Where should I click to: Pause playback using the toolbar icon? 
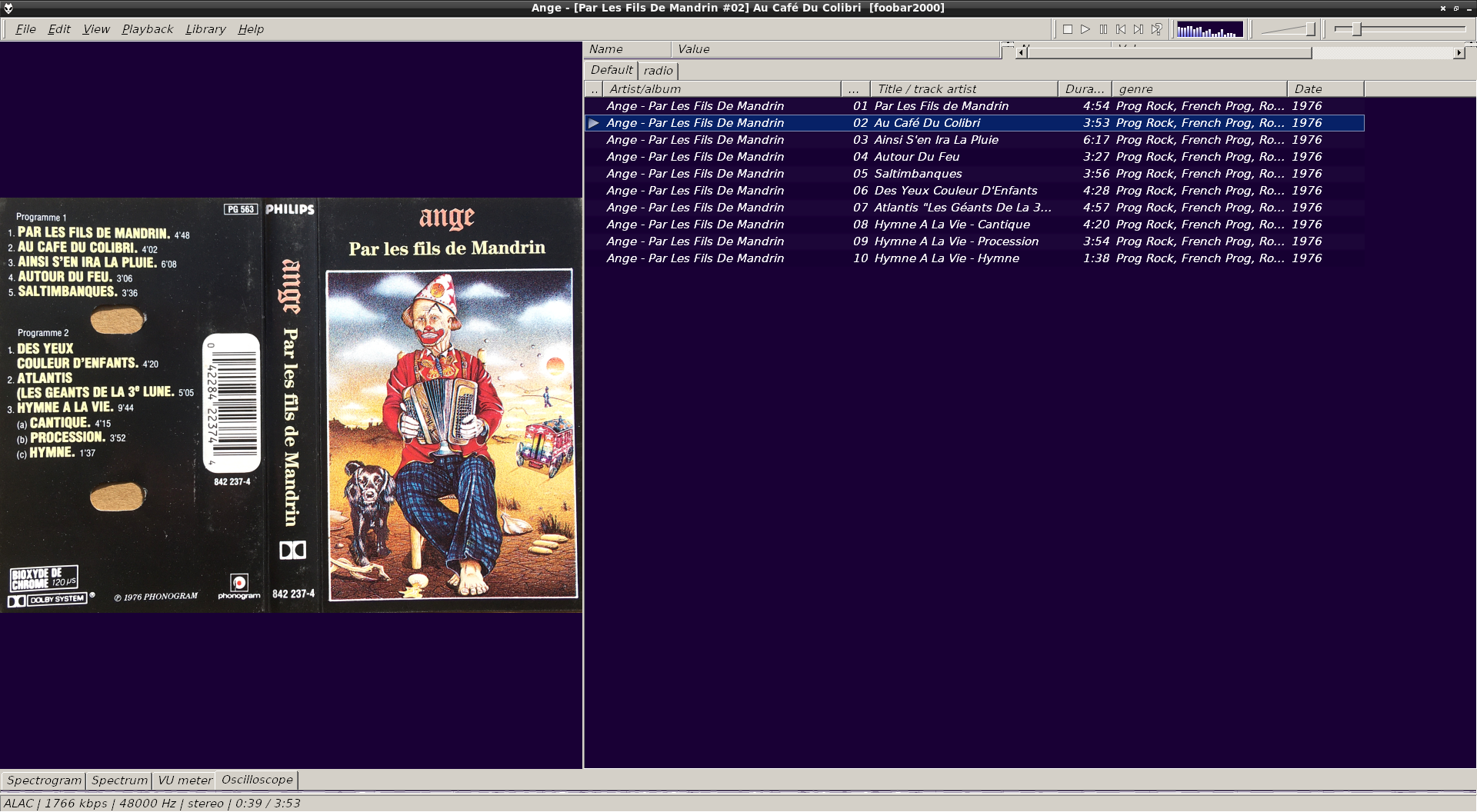pyautogui.click(x=1103, y=29)
